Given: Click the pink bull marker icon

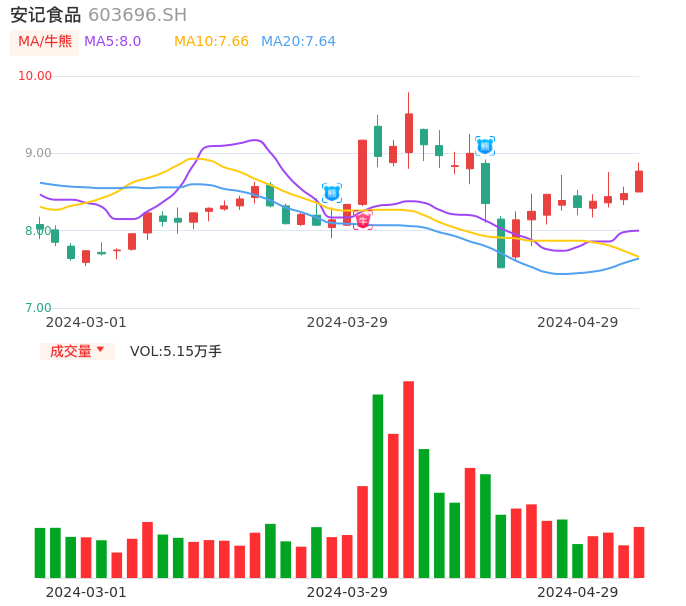Looking at the screenshot, I should click(362, 219).
